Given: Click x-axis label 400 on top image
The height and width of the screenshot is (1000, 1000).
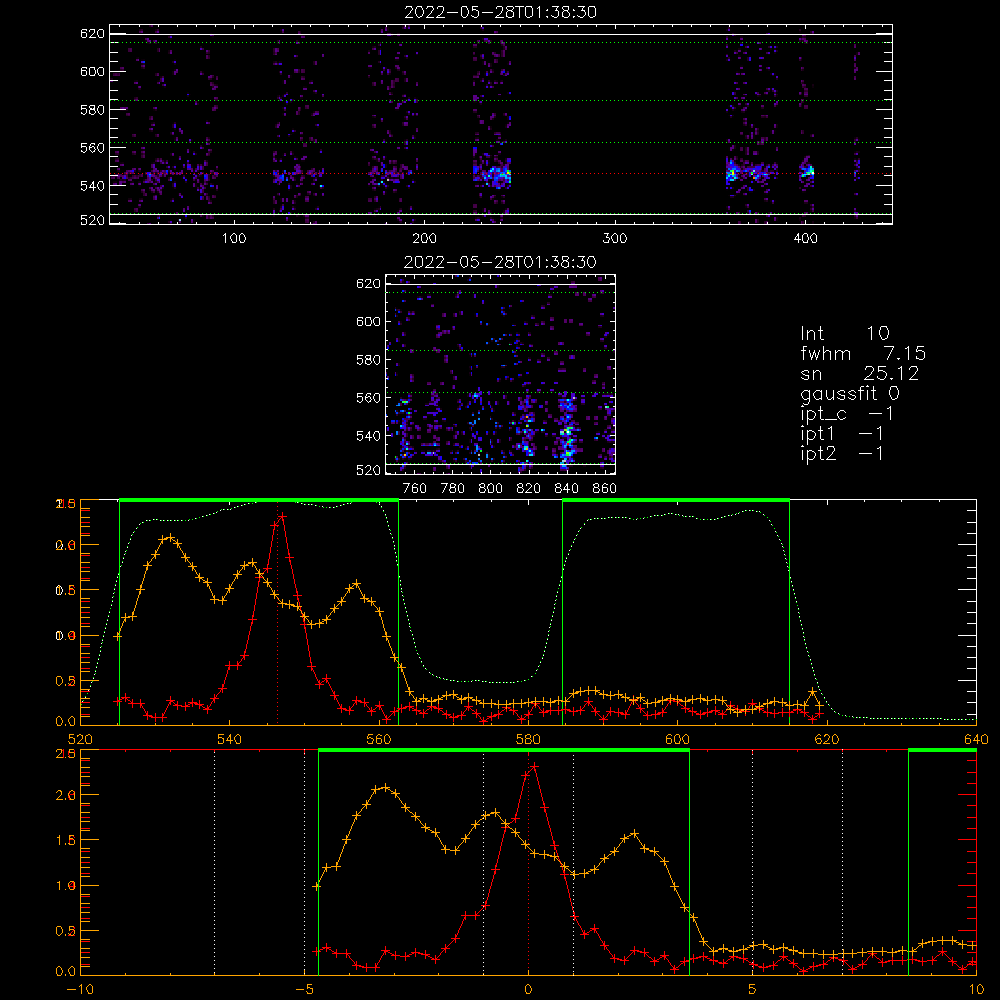Looking at the screenshot, I should pos(805,239).
